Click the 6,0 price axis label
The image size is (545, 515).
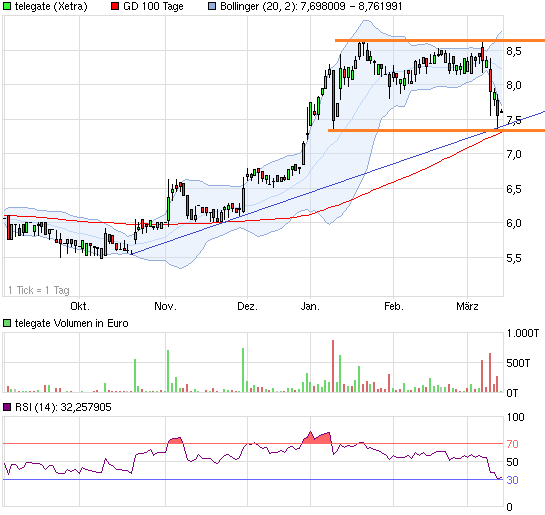(x=514, y=223)
